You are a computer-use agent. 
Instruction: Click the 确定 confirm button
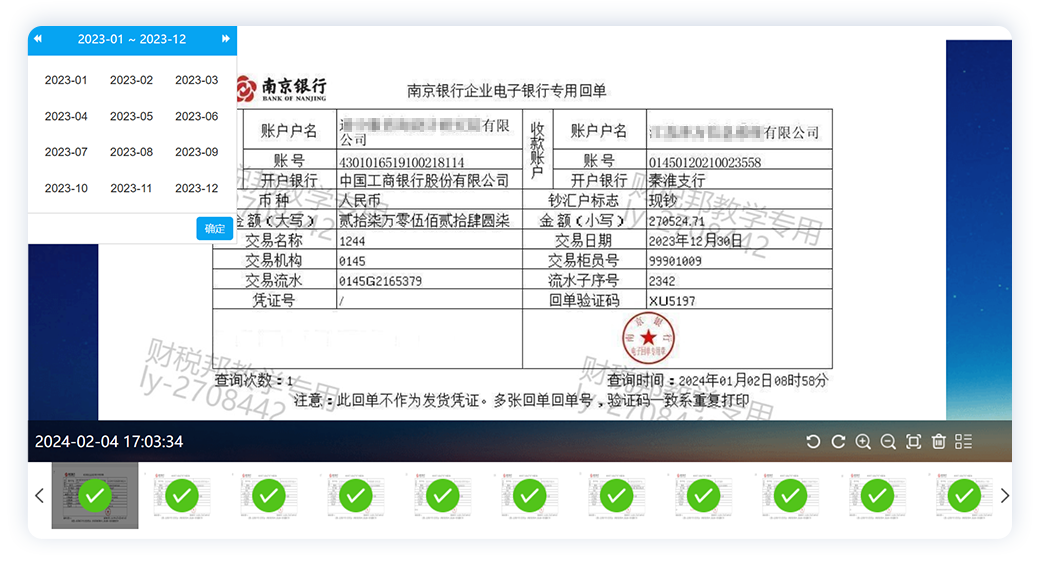pos(214,229)
